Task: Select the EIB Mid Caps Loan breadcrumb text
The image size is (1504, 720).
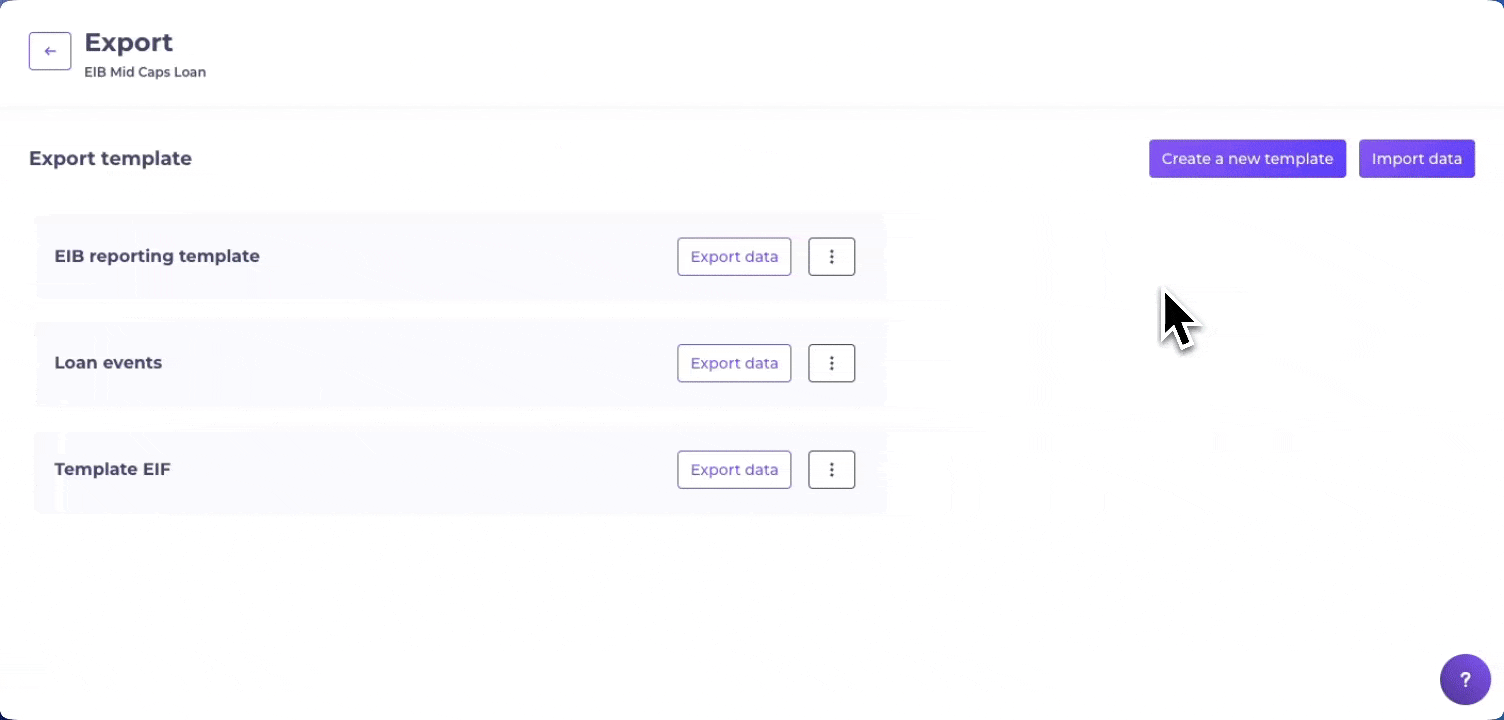Action: click(145, 72)
